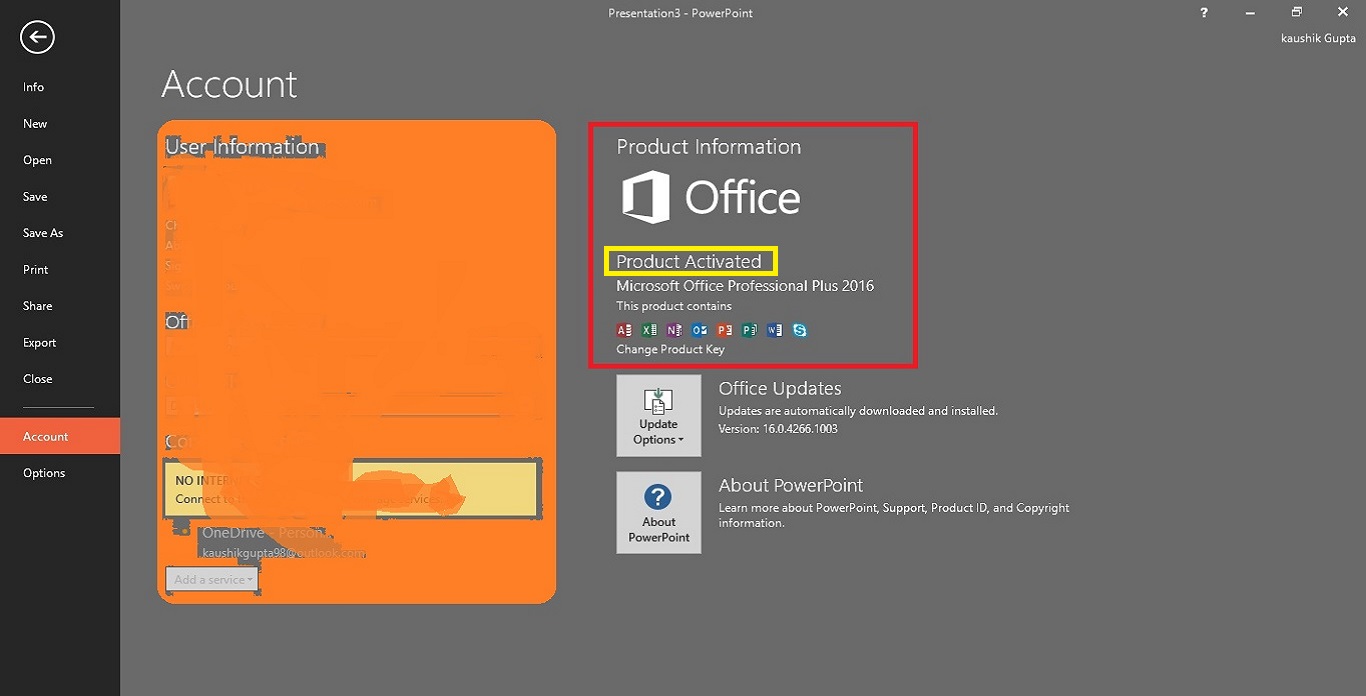The width and height of the screenshot is (1366, 696).
Task: Click the Access app icon
Action: coord(624,330)
